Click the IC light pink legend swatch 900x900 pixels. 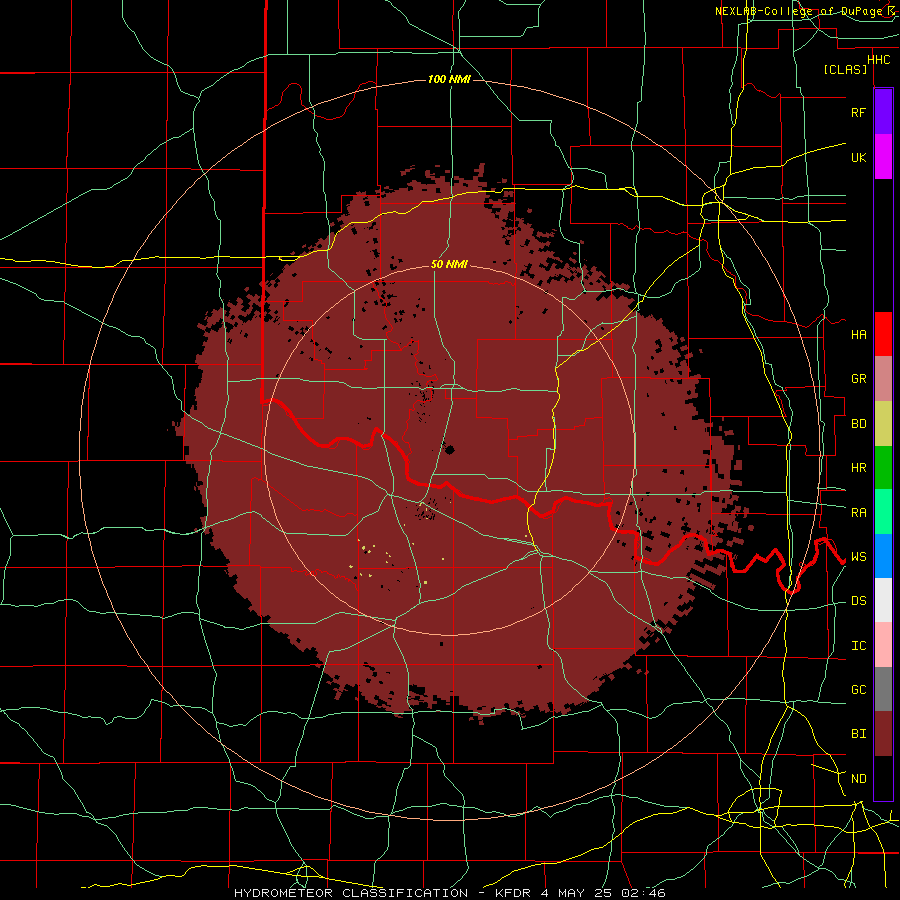point(883,645)
